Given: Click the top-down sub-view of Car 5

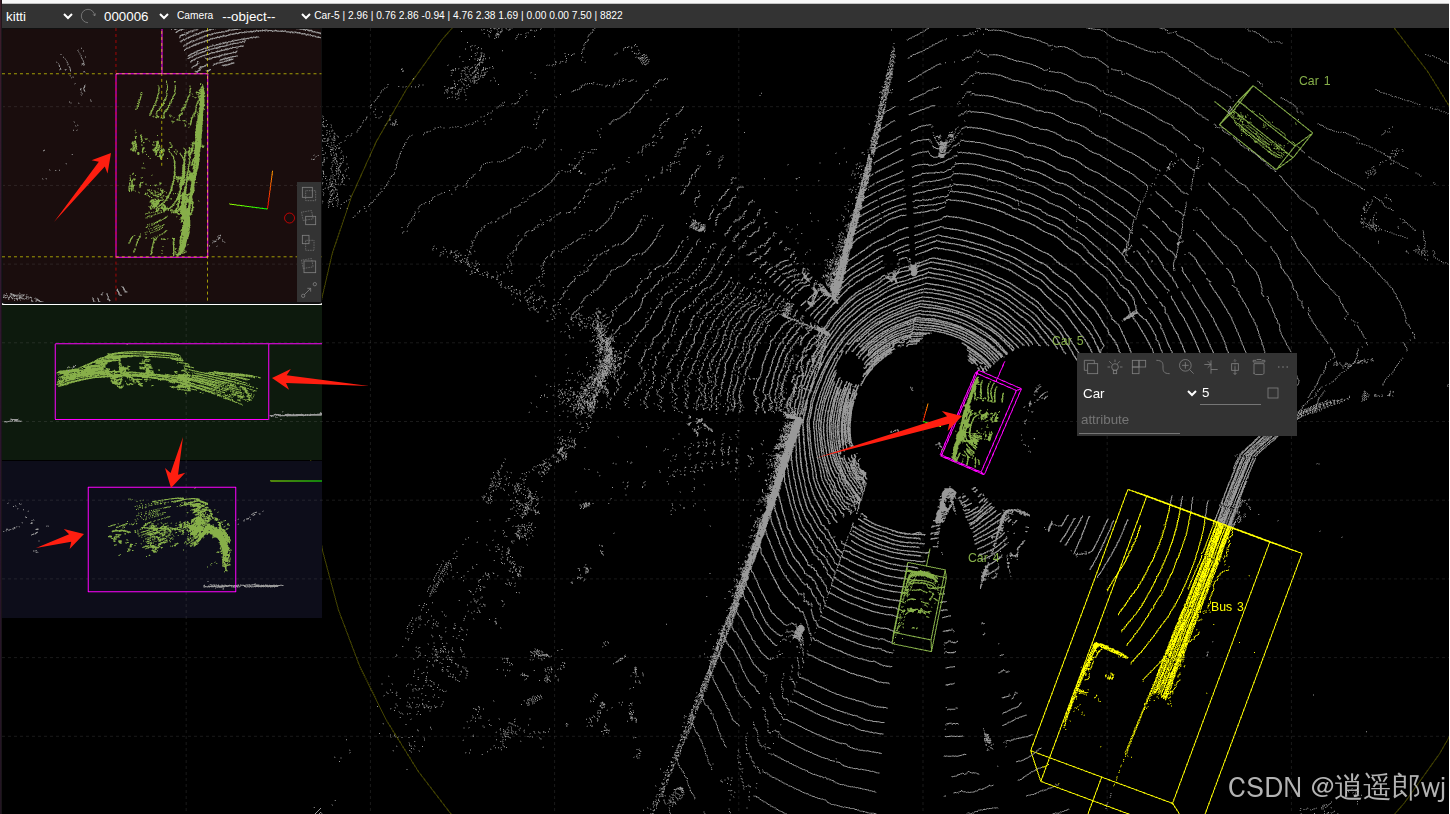Looking at the screenshot, I should (161, 166).
